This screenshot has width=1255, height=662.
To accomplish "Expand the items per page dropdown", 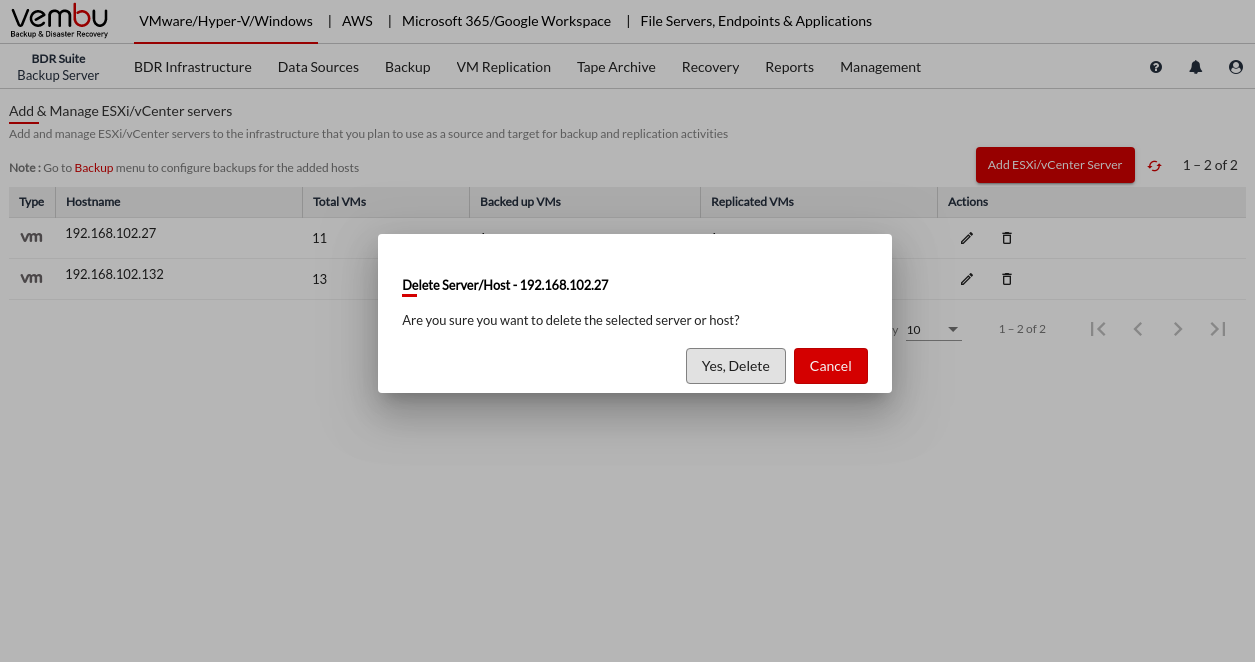I will (x=952, y=330).
